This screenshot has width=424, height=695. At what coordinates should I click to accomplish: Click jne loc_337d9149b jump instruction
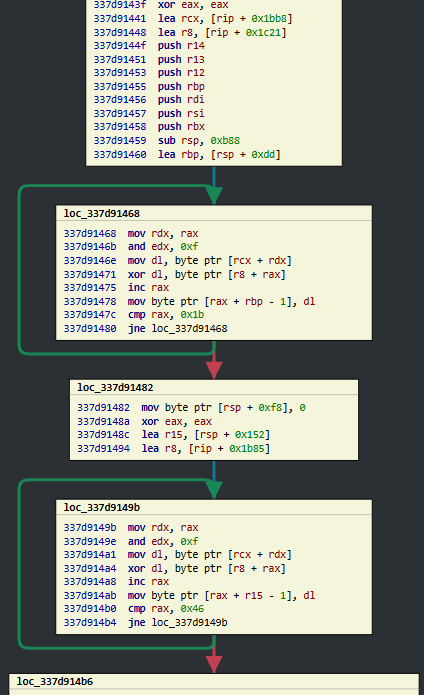coord(145,622)
